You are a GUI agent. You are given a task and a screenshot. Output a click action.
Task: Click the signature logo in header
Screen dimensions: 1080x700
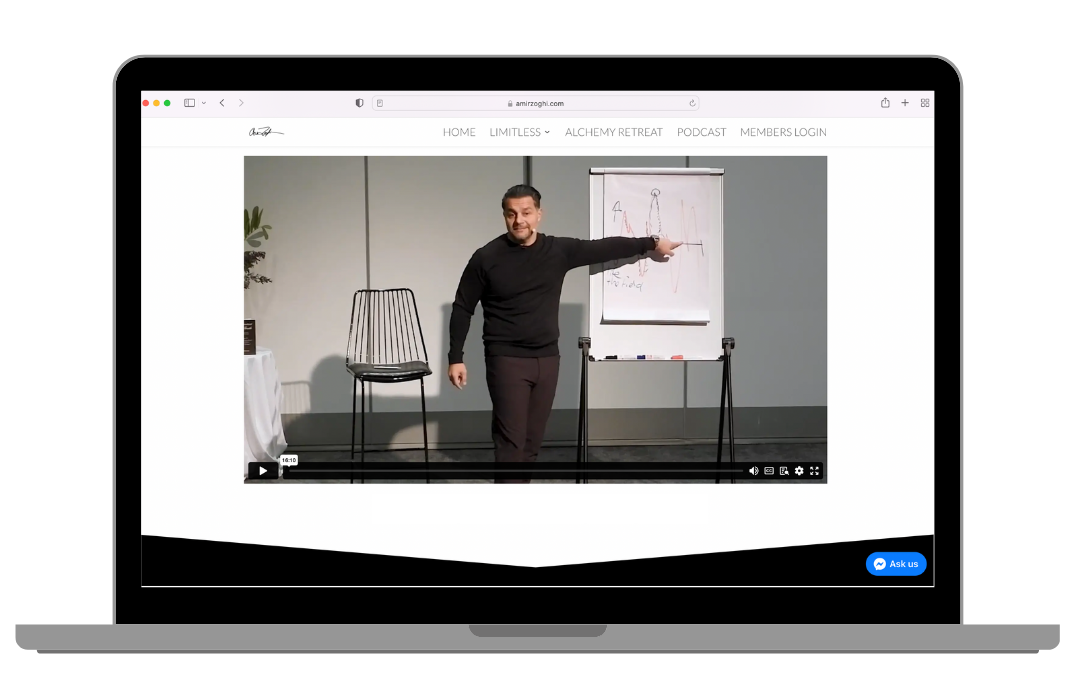click(266, 132)
